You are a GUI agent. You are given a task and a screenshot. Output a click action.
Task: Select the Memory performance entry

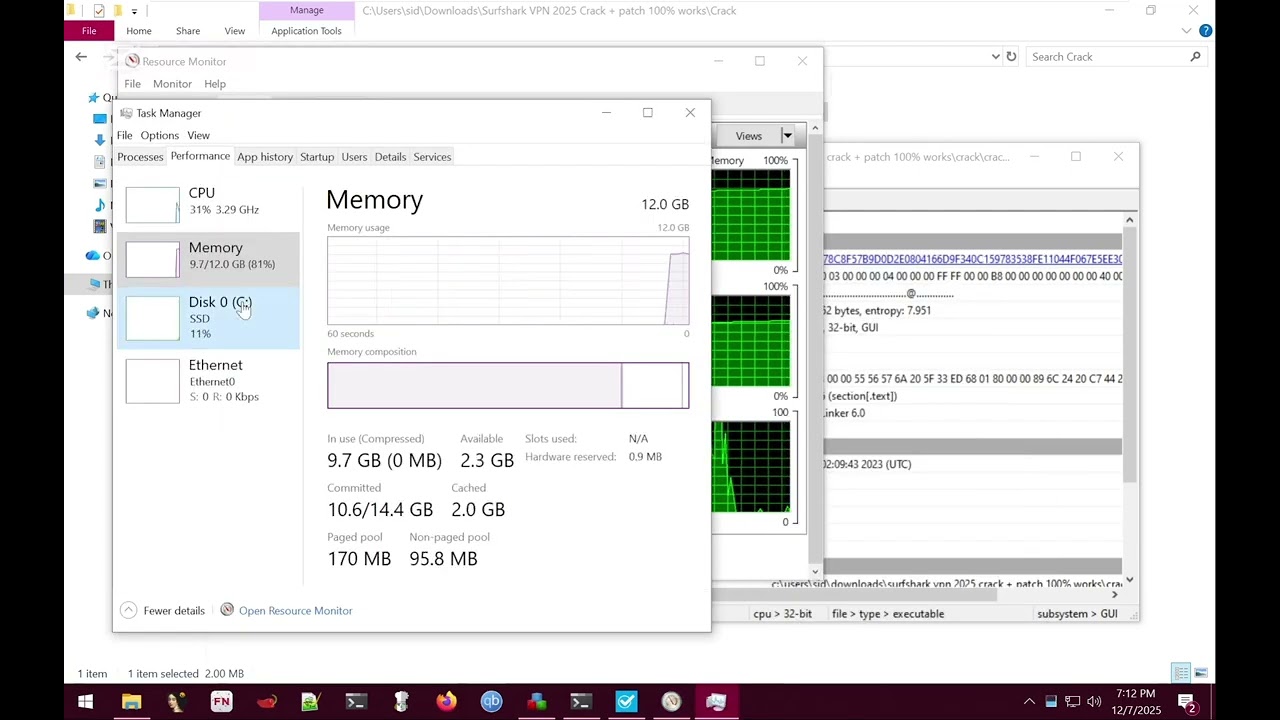tap(208, 258)
